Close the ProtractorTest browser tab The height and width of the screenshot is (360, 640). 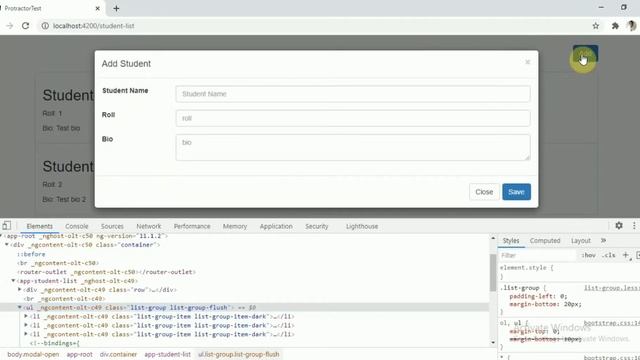point(98,8)
